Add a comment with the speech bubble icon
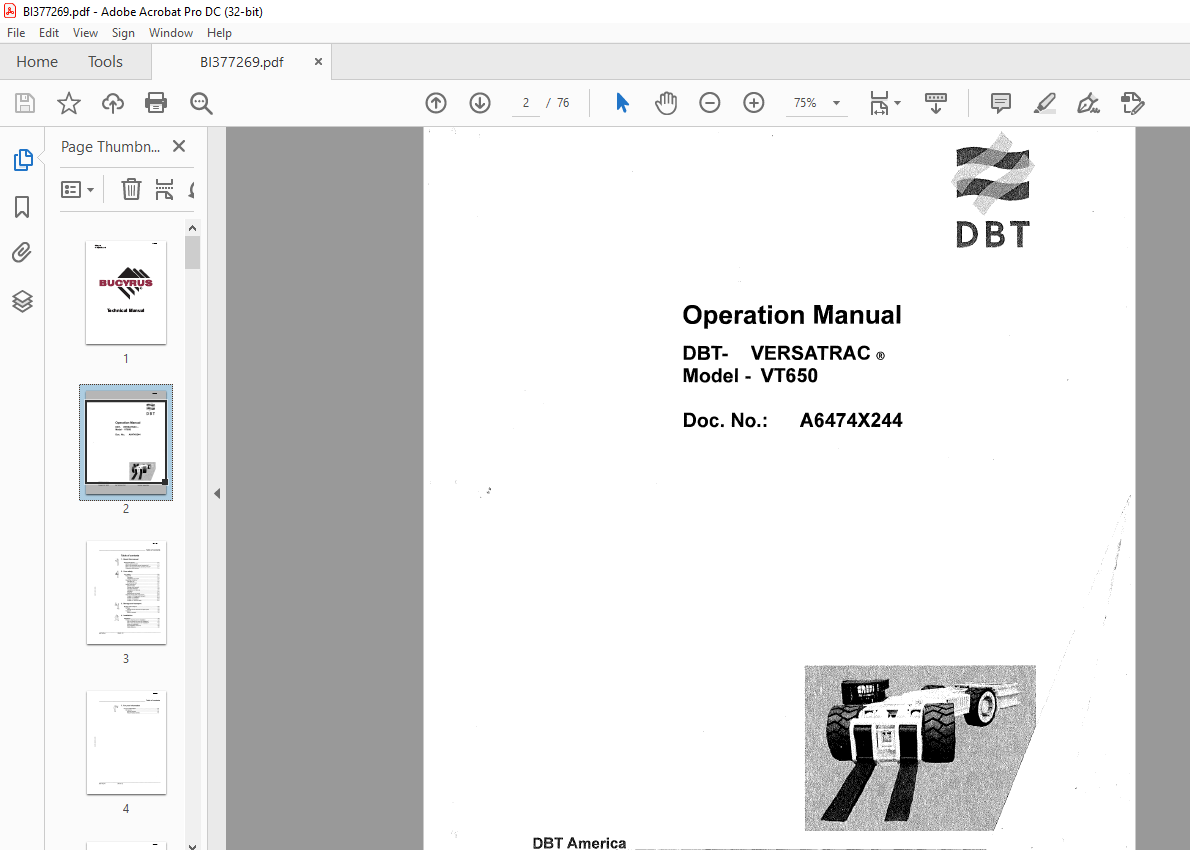 [x=1001, y=103]
